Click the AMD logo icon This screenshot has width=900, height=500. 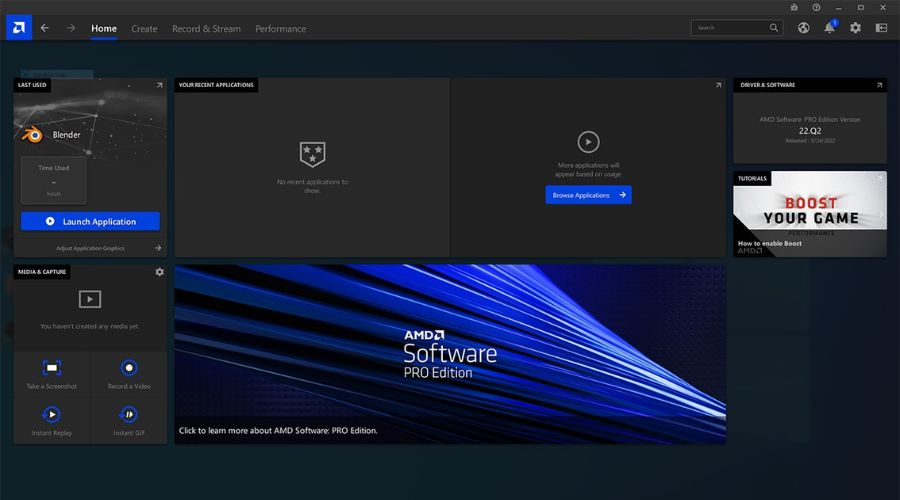coord(19,28)
